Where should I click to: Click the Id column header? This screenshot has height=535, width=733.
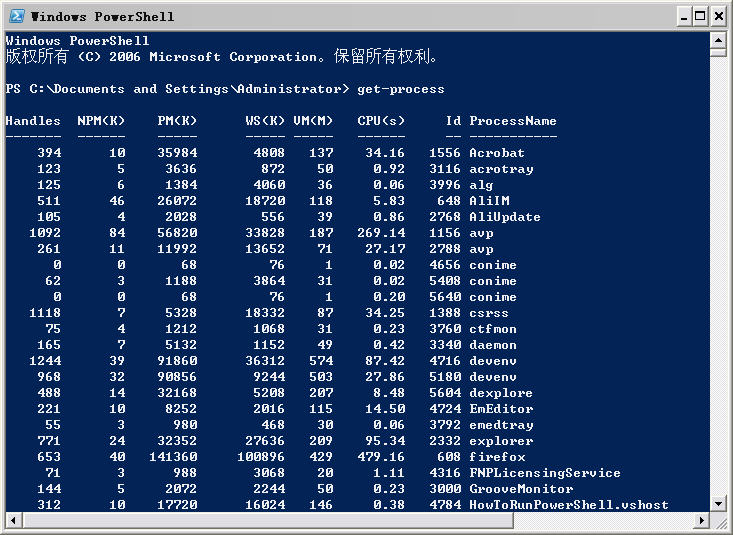point(453,121)
